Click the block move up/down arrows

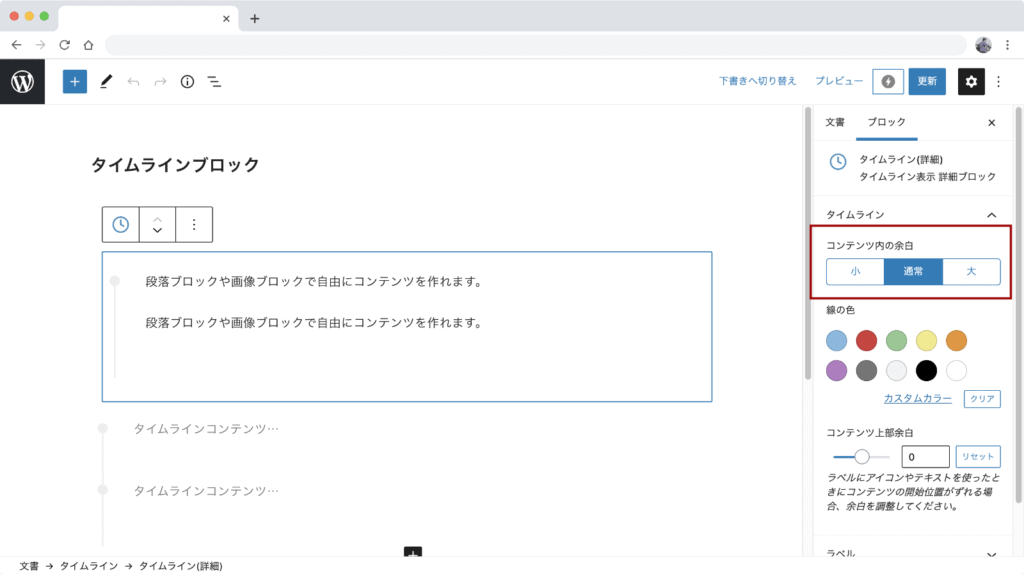(157, 225)
